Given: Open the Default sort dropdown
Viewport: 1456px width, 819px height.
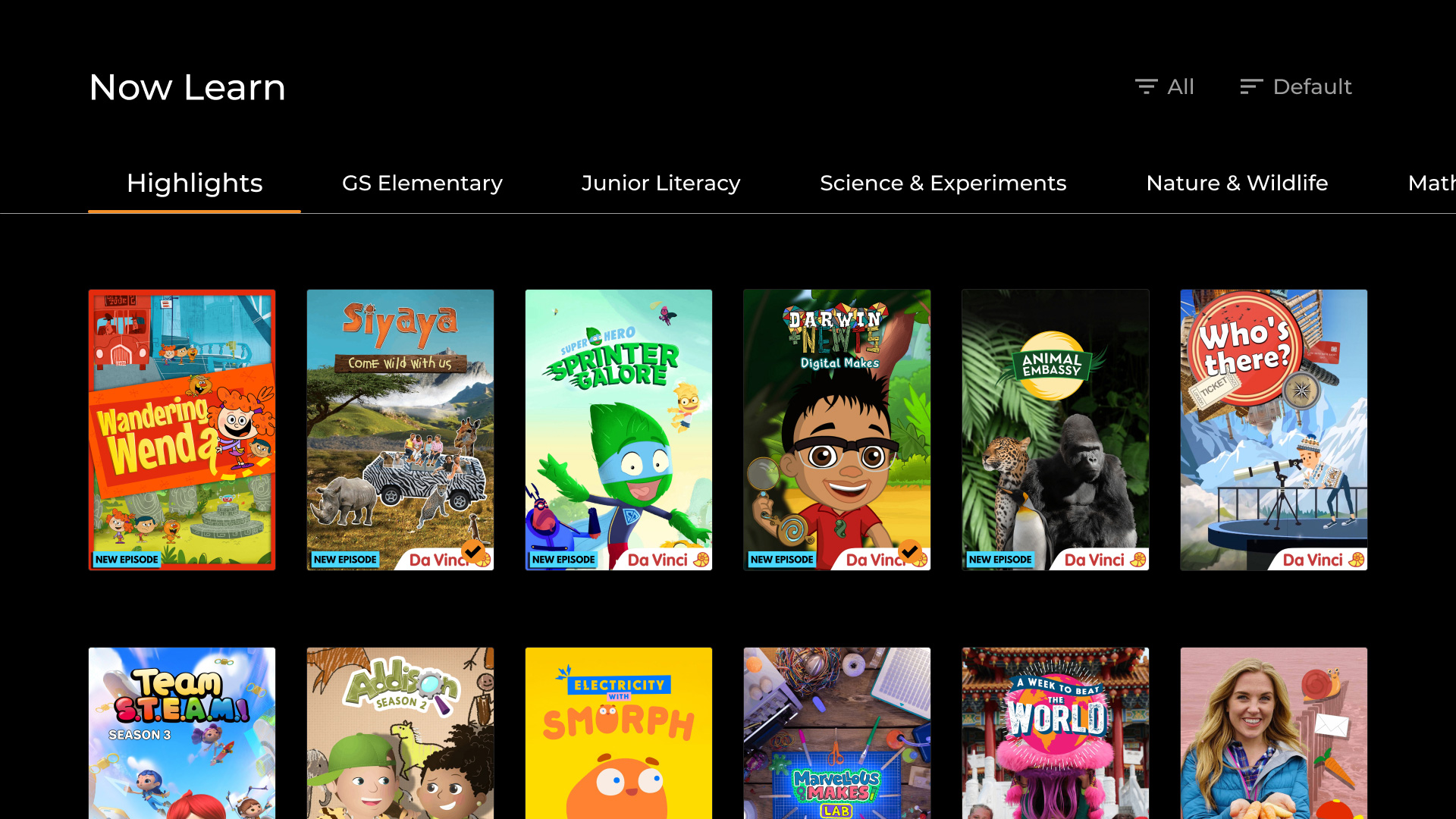Looking at the screenshot, I should coord(1296,86).
